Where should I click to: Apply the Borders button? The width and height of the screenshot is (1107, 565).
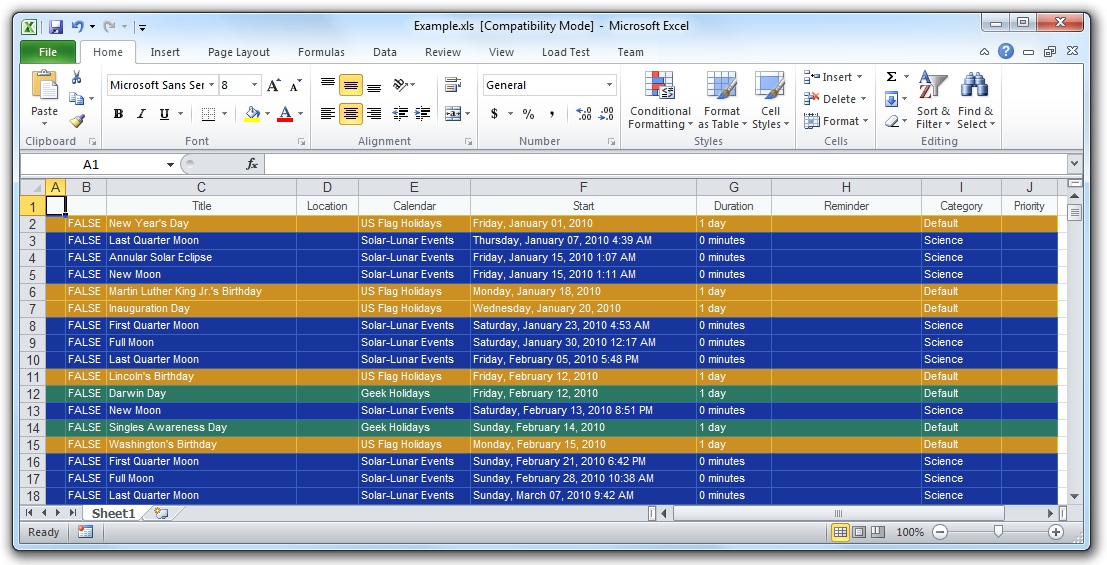tap(208, 114)
